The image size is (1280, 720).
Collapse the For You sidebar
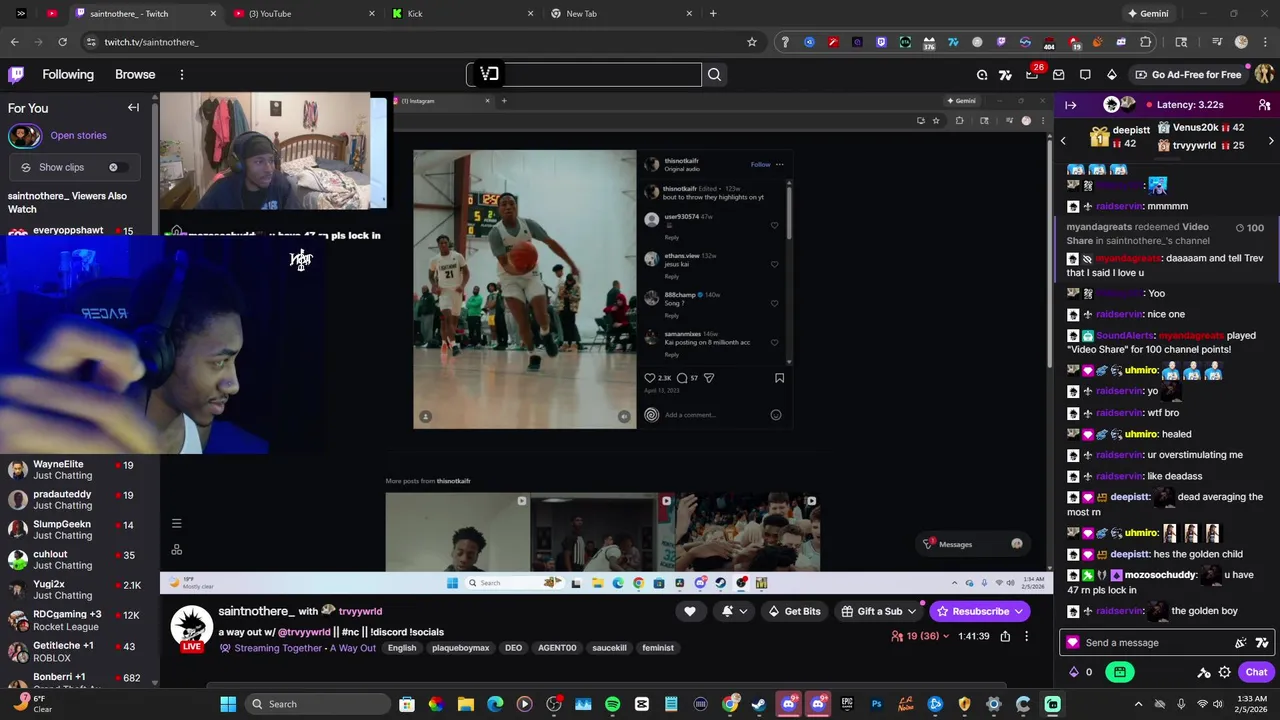pyautogui.click(x=133, y=107)
